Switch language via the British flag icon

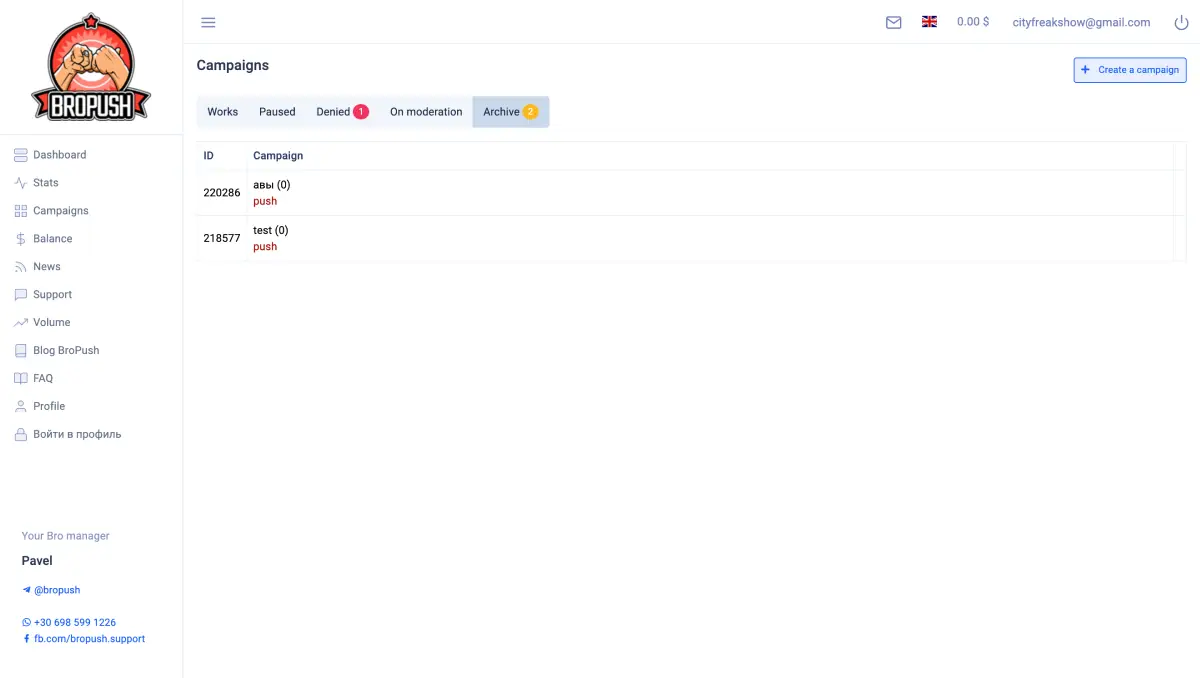pyautogui.click(x=929, y=20)
